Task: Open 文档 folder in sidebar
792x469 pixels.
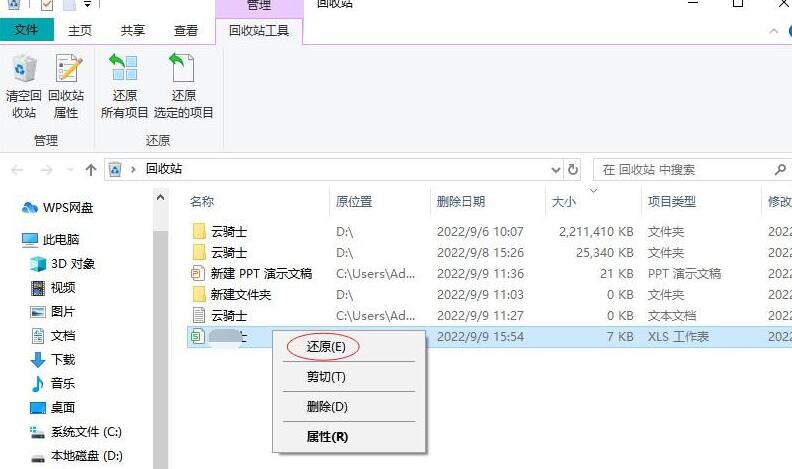Action: (x=53, y=336)
